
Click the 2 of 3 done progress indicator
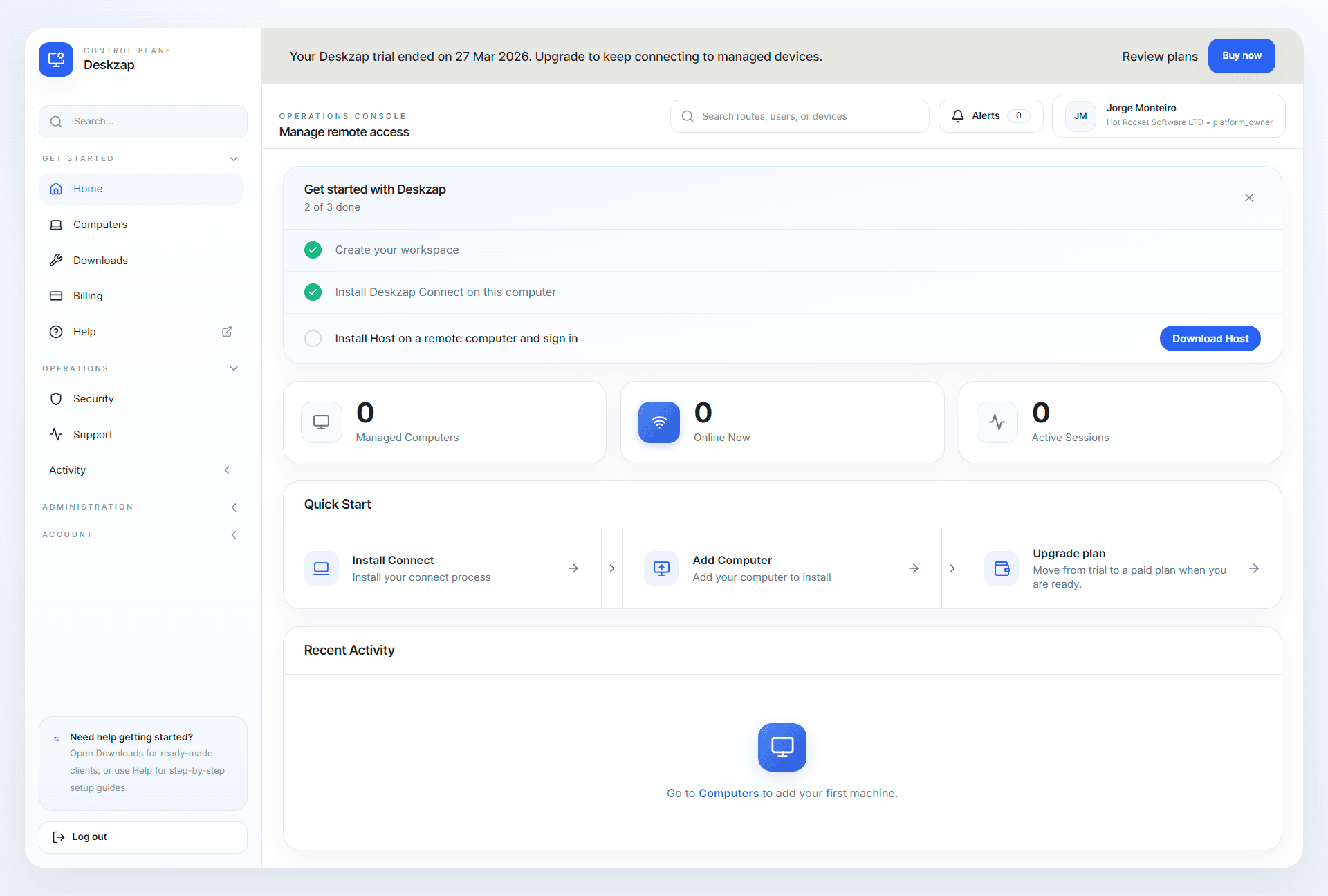pyautogui.click(x=332, y=207)
